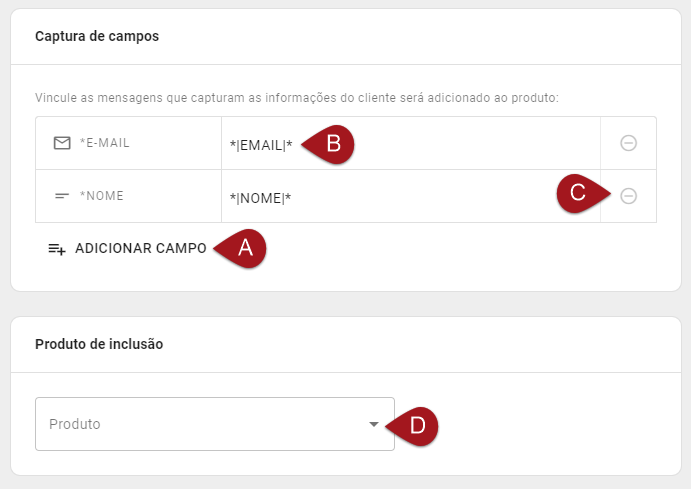Remove the NOME field row
Viewport: 691px width, 489px height.
[x=628, y=196]
